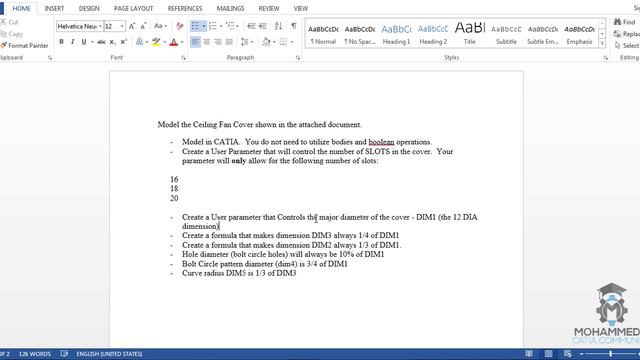Screen dimensions: 640x360
Task: Open bullet library dropdown arrow
Action: pyautogui.click(x=204, y=26)
